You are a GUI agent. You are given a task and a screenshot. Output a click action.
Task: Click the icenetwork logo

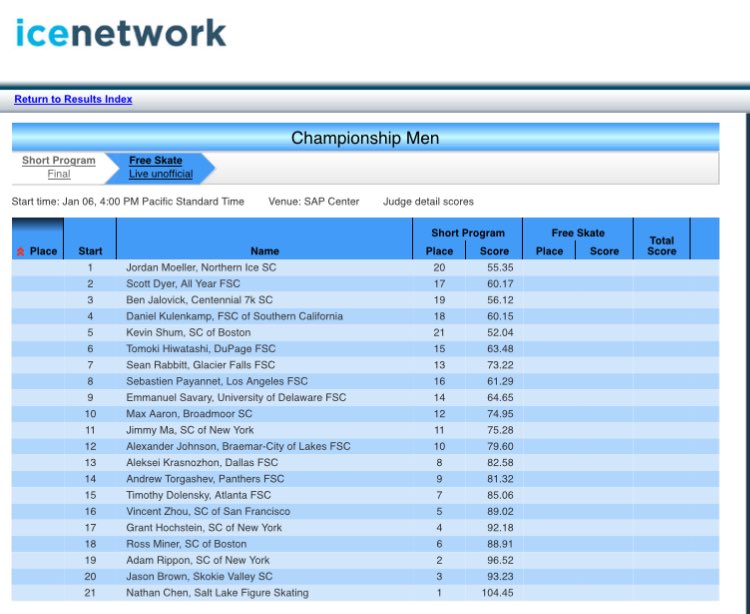tap(121, 33)
